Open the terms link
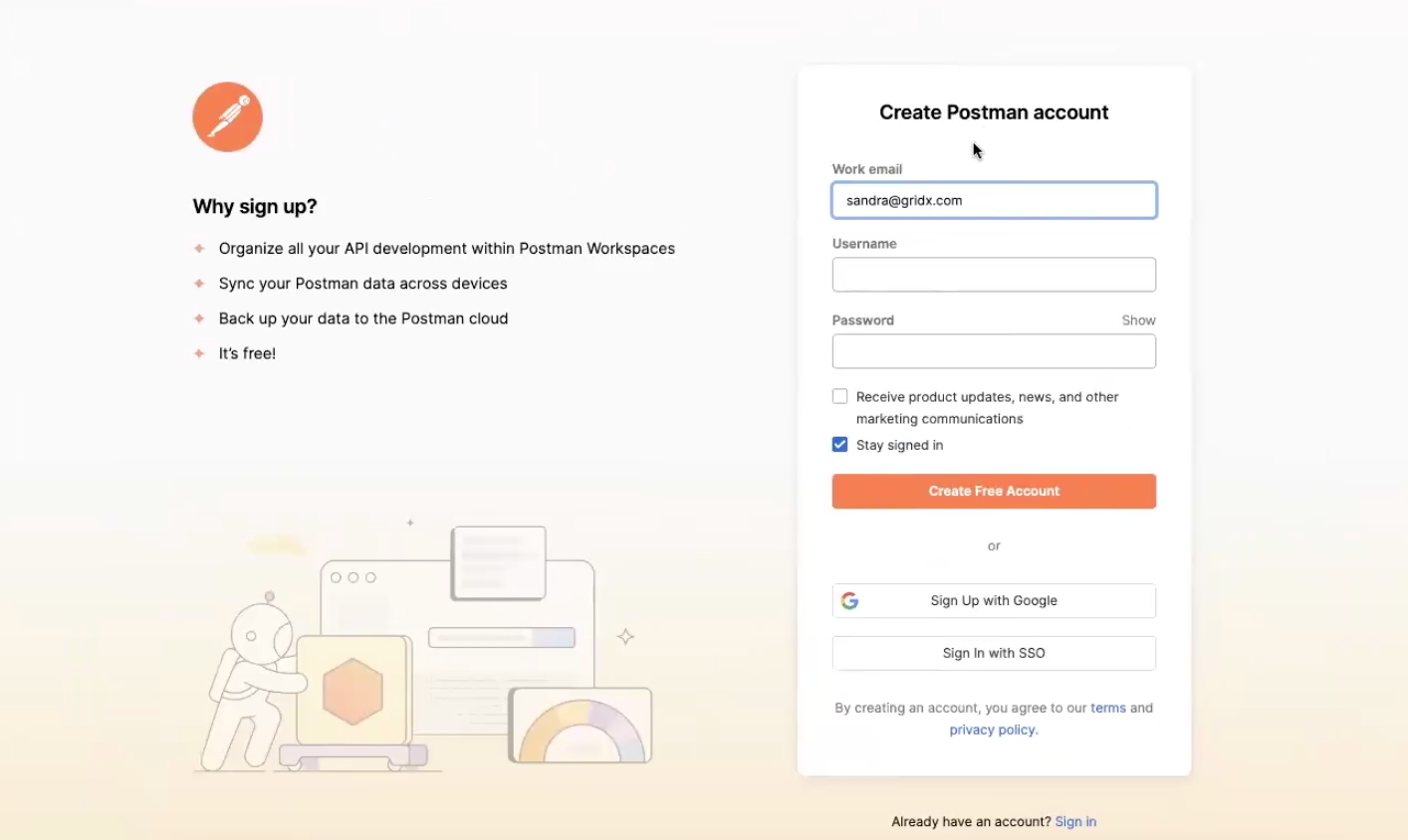This screenshot has width=1408, height=840. click(1108, 708)
